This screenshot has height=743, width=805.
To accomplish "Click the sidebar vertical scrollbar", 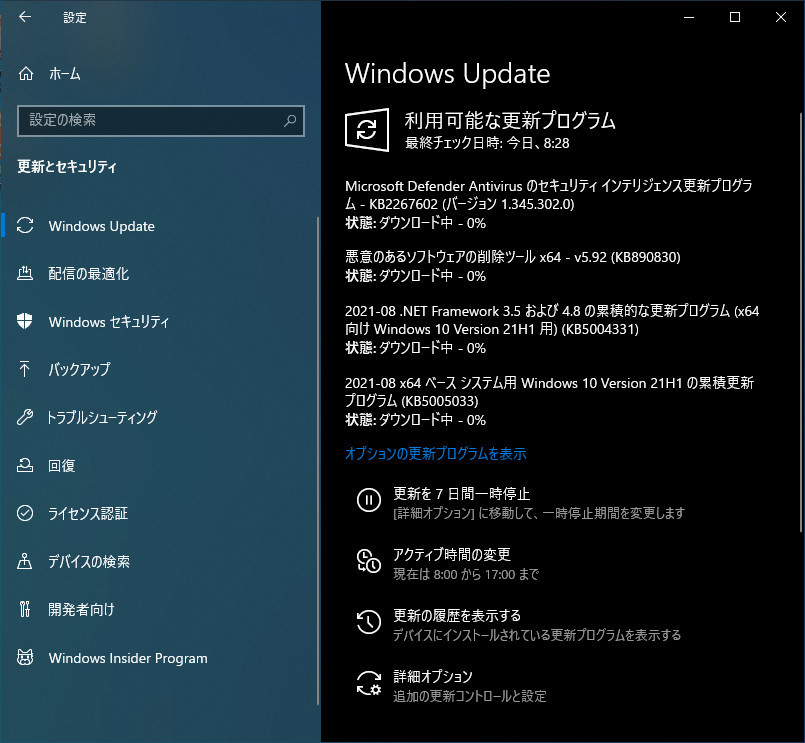I will [318, 461].
